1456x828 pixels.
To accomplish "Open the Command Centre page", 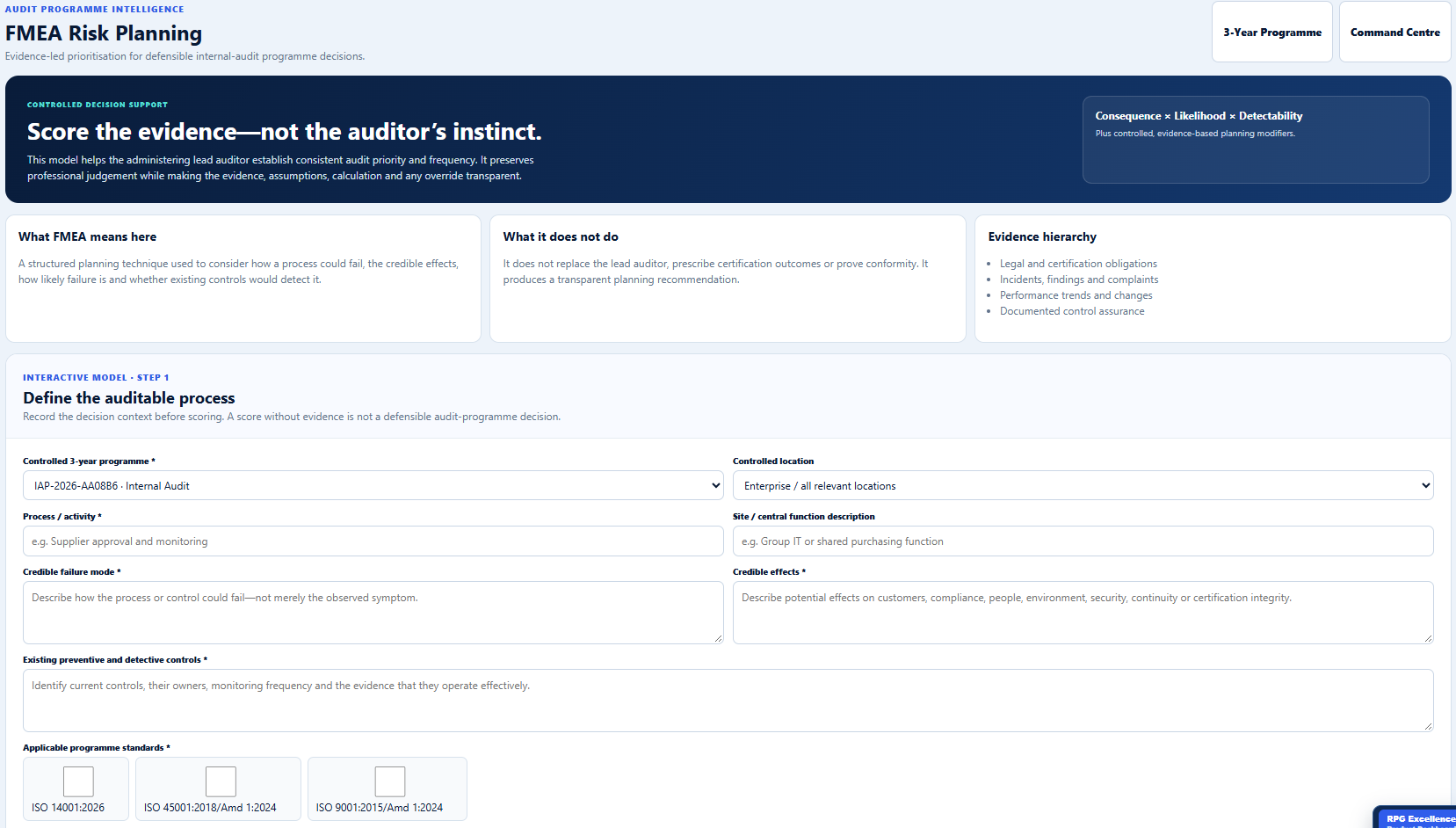I will [x=1394, y=32].
